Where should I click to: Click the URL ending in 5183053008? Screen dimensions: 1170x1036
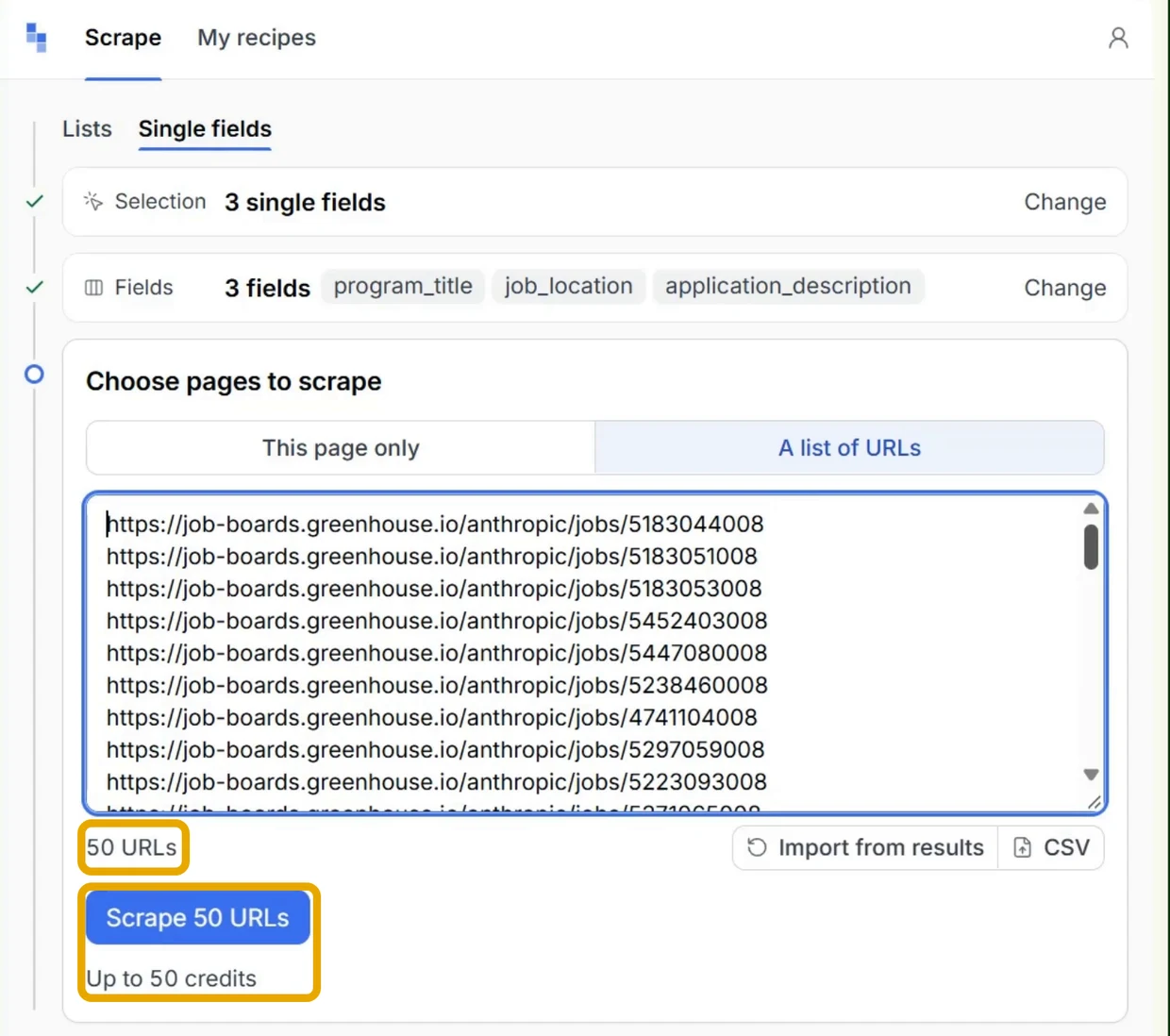[x=434, y=588]
